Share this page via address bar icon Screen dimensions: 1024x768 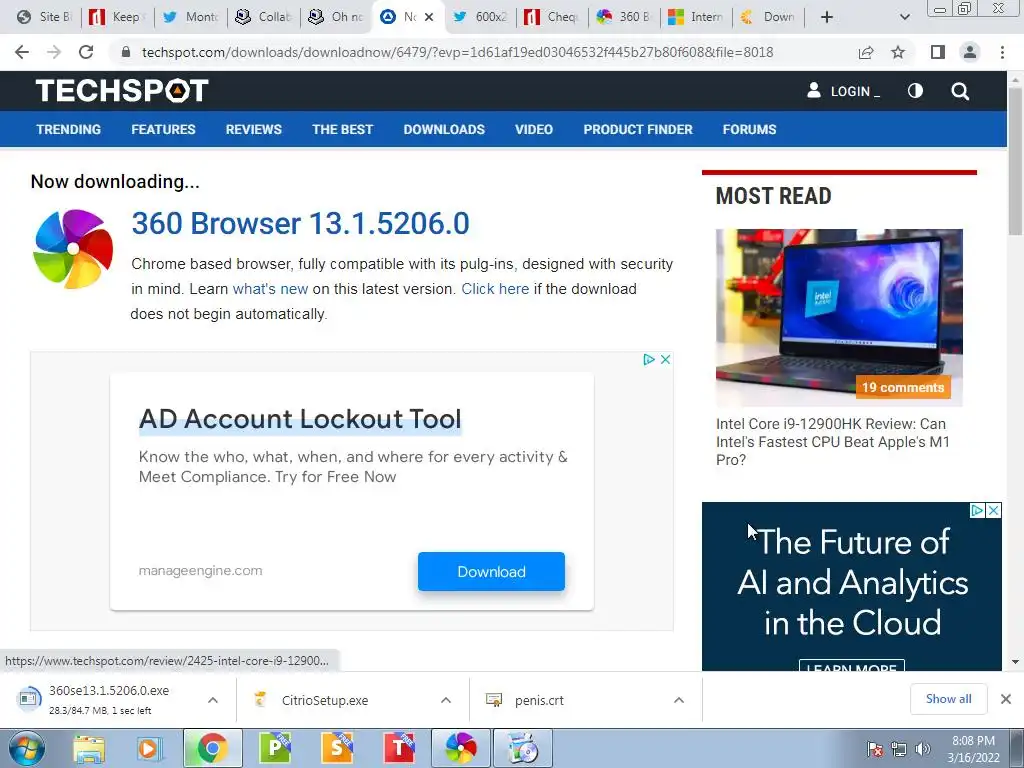(x=866, y=52)
